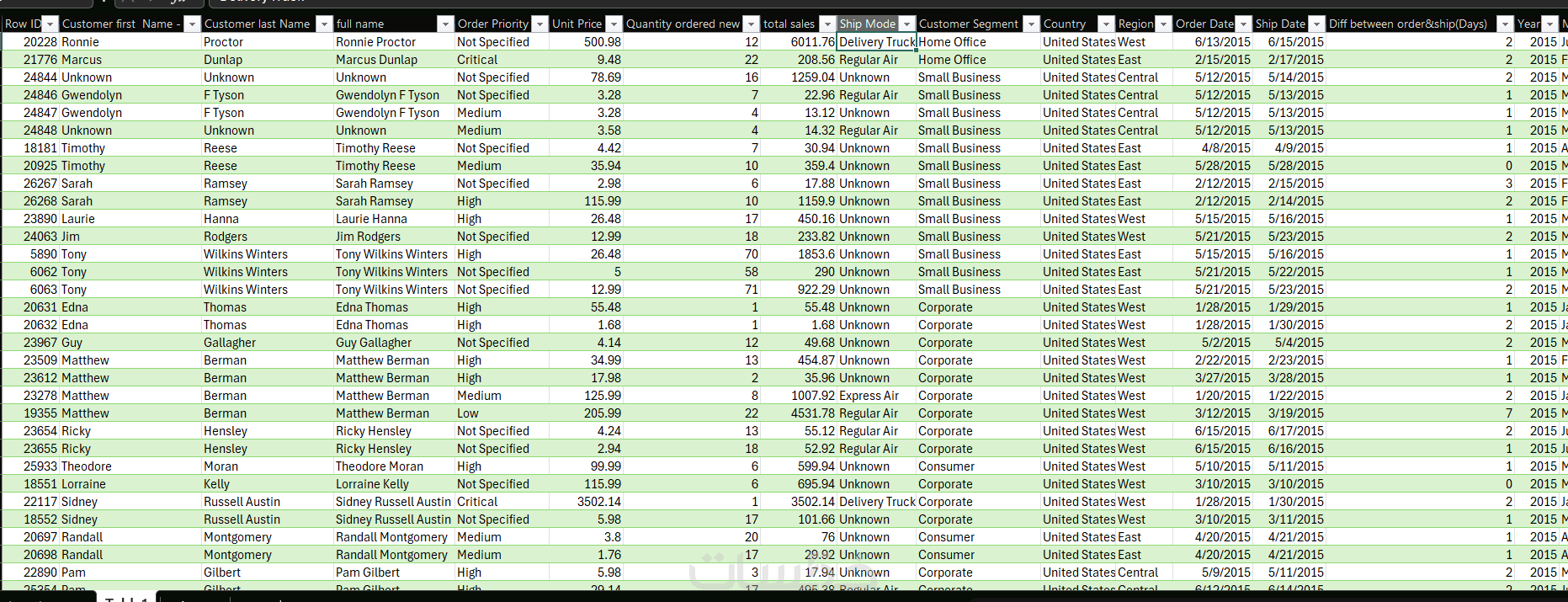Select the total sales cell 1007.92
The image size is (1568, 602).
(x=799, y=396)
